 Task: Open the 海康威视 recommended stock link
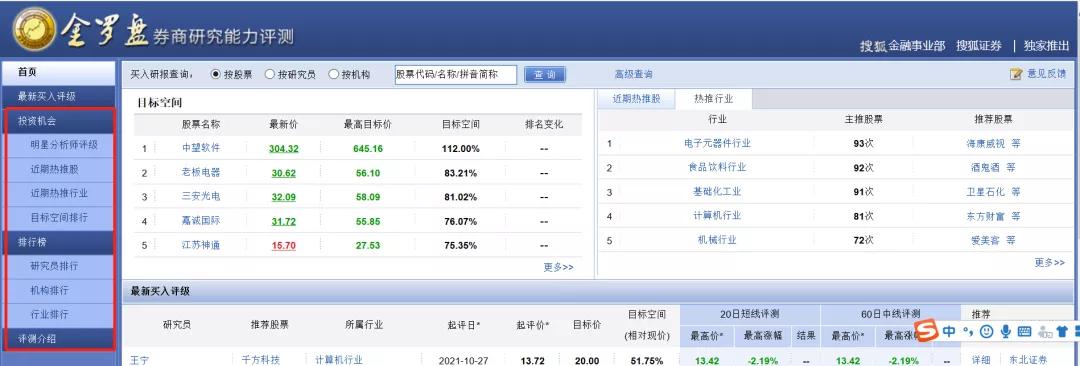coord(986,143)
